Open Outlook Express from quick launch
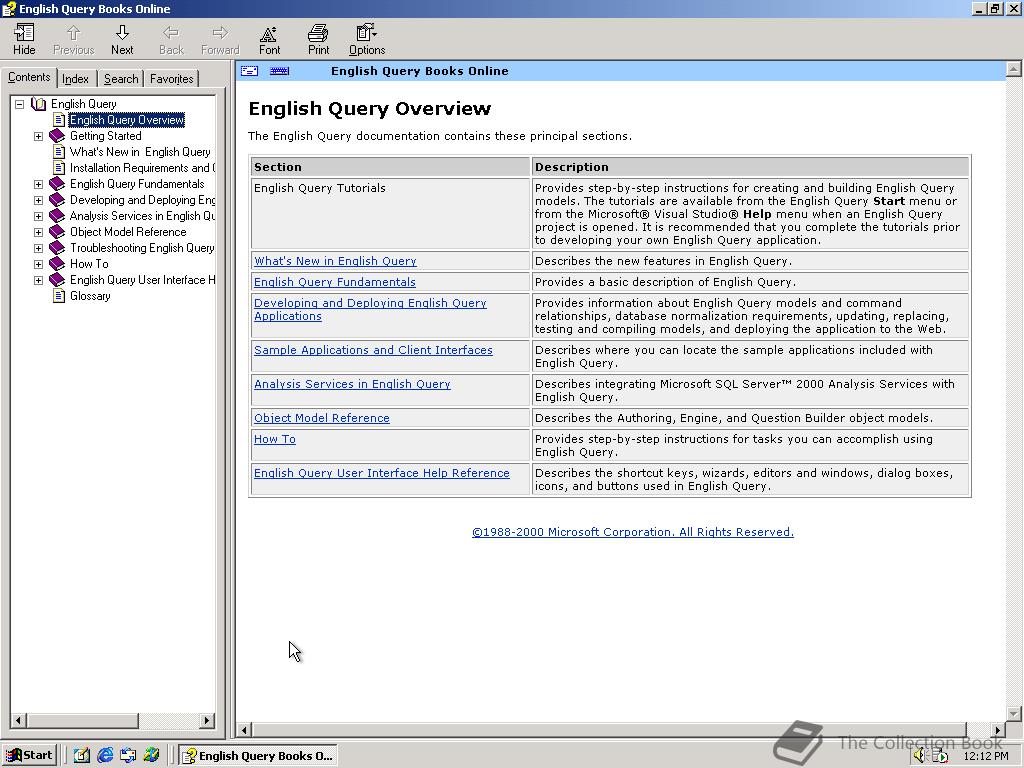1024x768 pixels. (128, 755)
